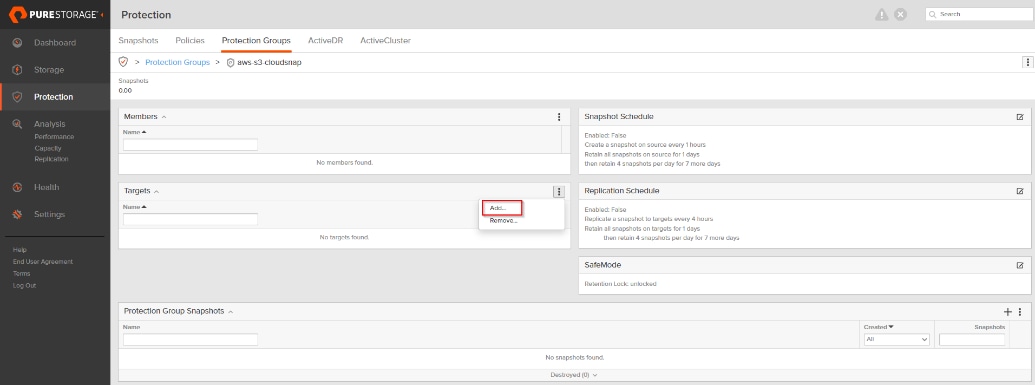Click the breadcrumb shield home icon
This screenshot has width=1035, height=385.
pos(123,62)
